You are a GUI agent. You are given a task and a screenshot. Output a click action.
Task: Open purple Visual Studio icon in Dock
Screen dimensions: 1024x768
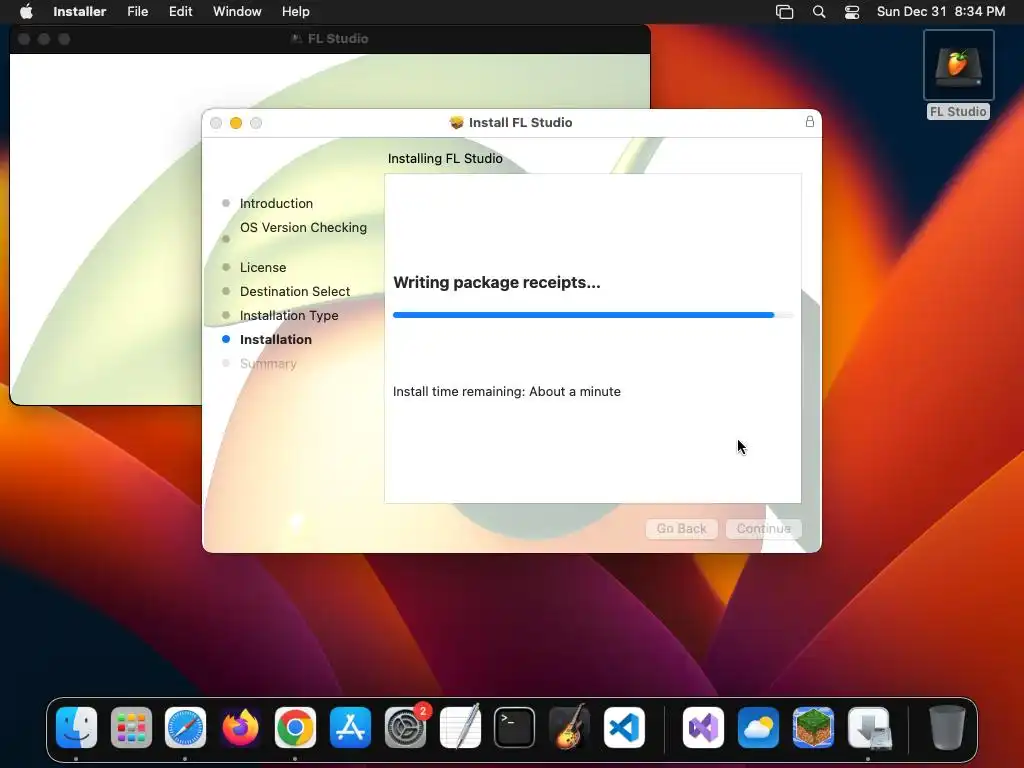point(703,727)
